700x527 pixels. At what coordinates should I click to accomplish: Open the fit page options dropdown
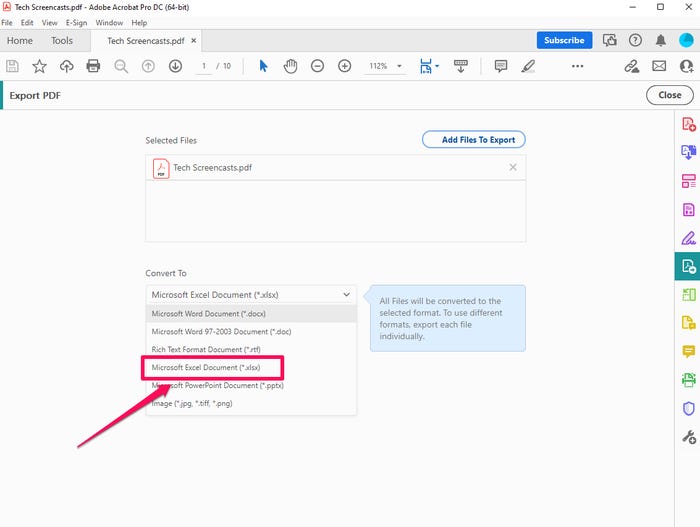(437, 66)
